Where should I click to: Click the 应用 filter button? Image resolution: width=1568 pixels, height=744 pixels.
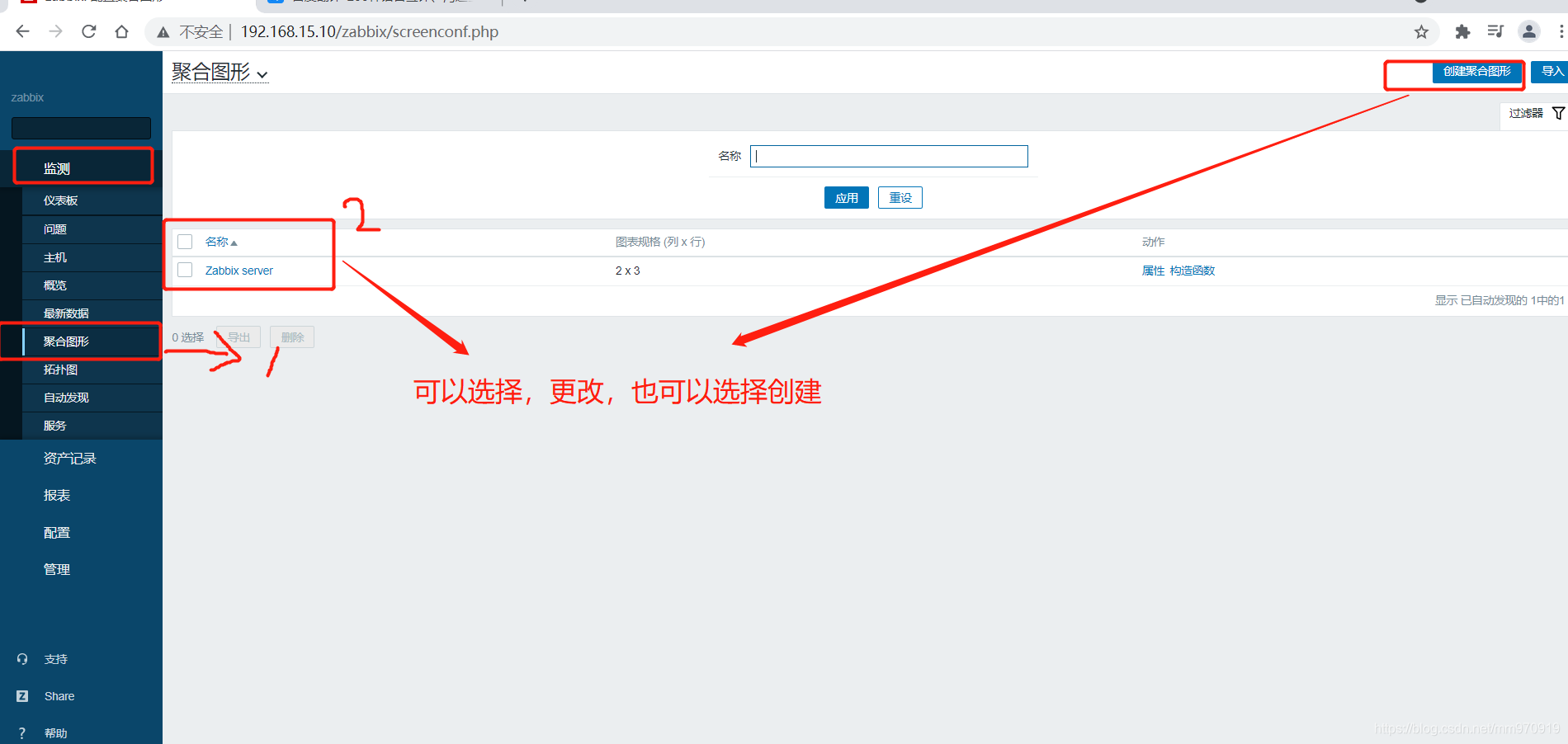point(847,198)
